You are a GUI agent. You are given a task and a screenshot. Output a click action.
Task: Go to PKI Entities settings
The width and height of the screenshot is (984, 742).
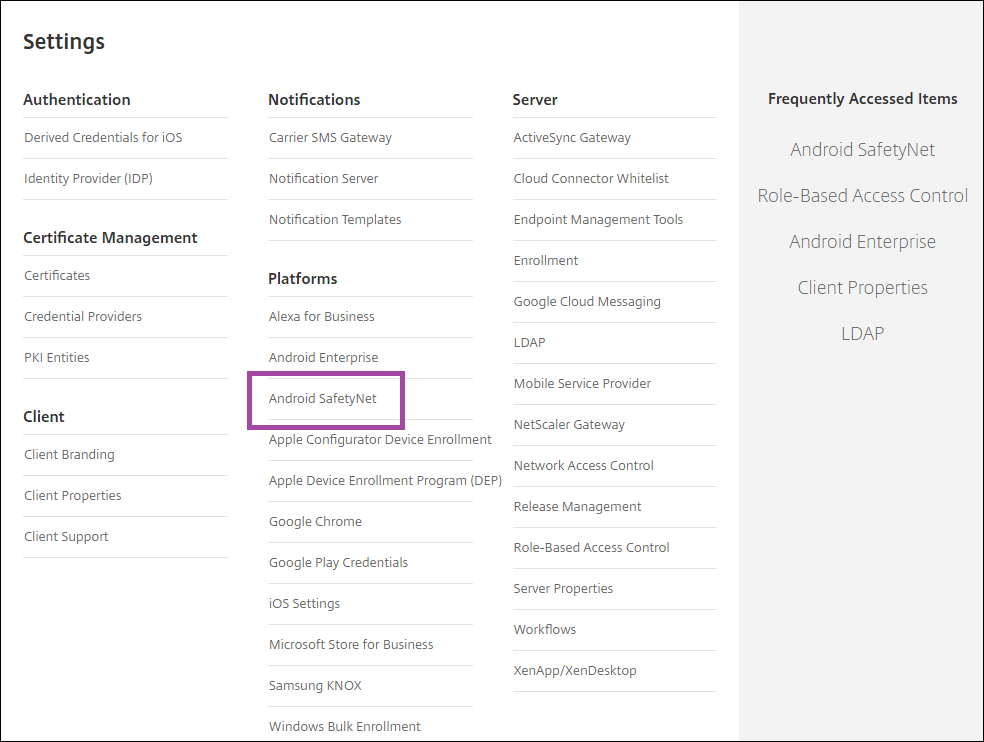point(57,358)
